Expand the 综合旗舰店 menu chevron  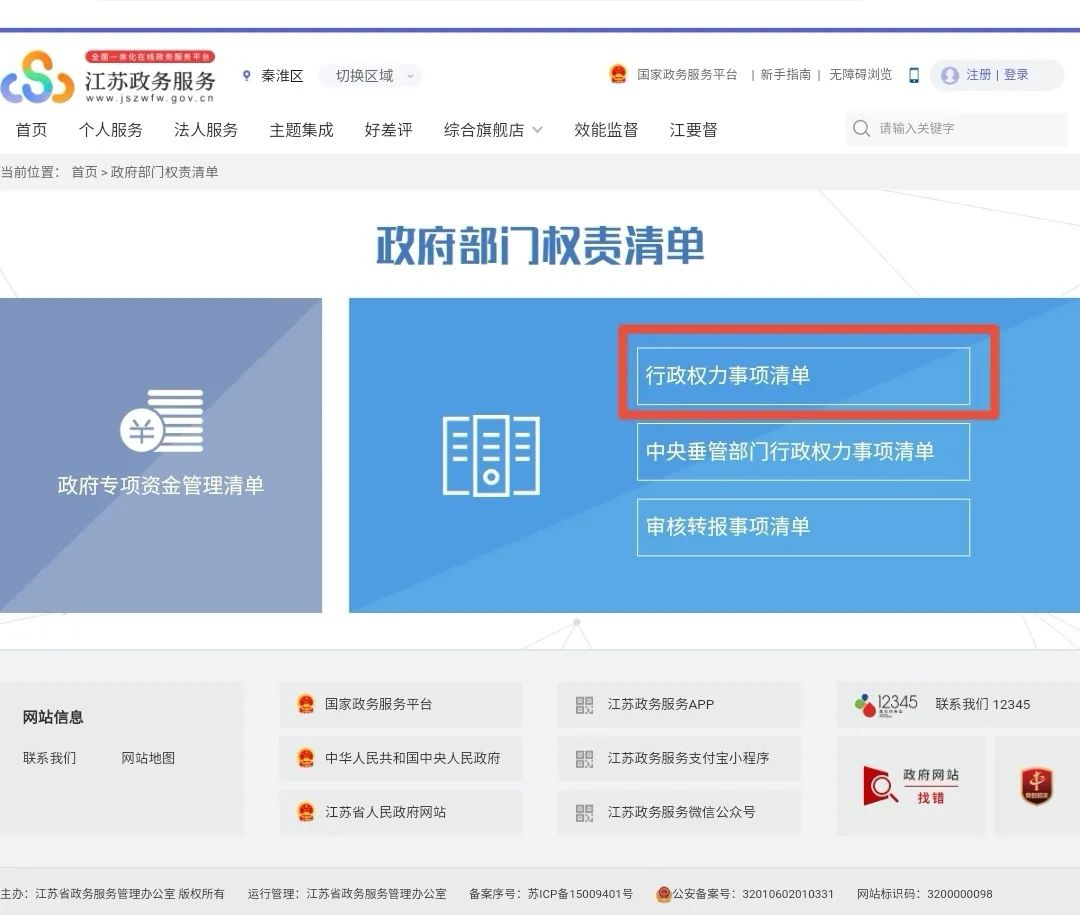[x=538, y=130]
